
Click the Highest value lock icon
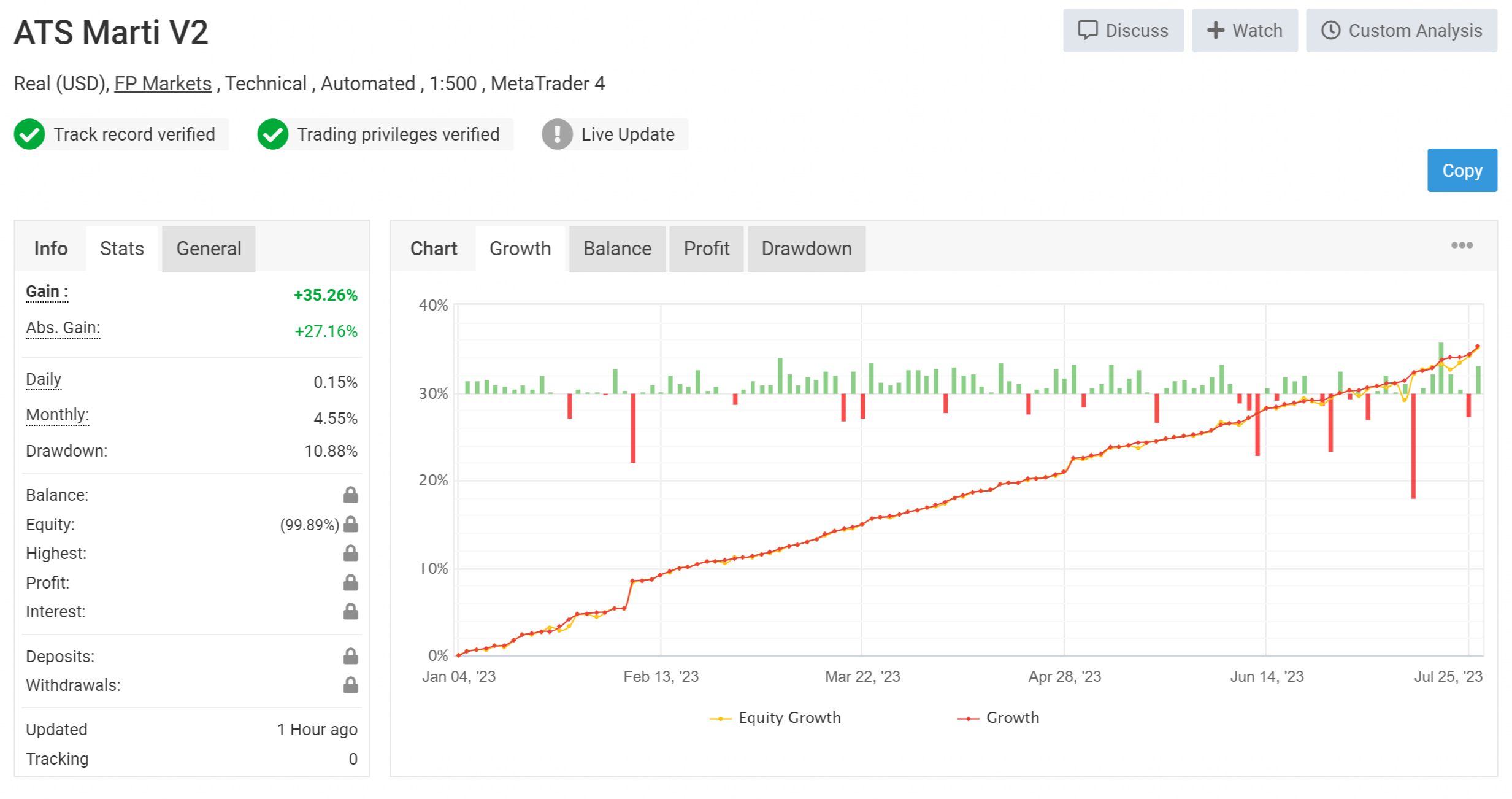tap(350, 553)
